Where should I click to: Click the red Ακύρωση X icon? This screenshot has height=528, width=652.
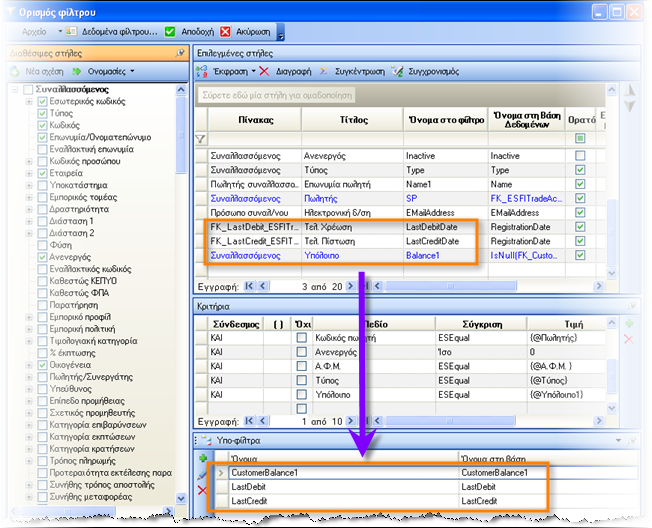coord(225,32)
